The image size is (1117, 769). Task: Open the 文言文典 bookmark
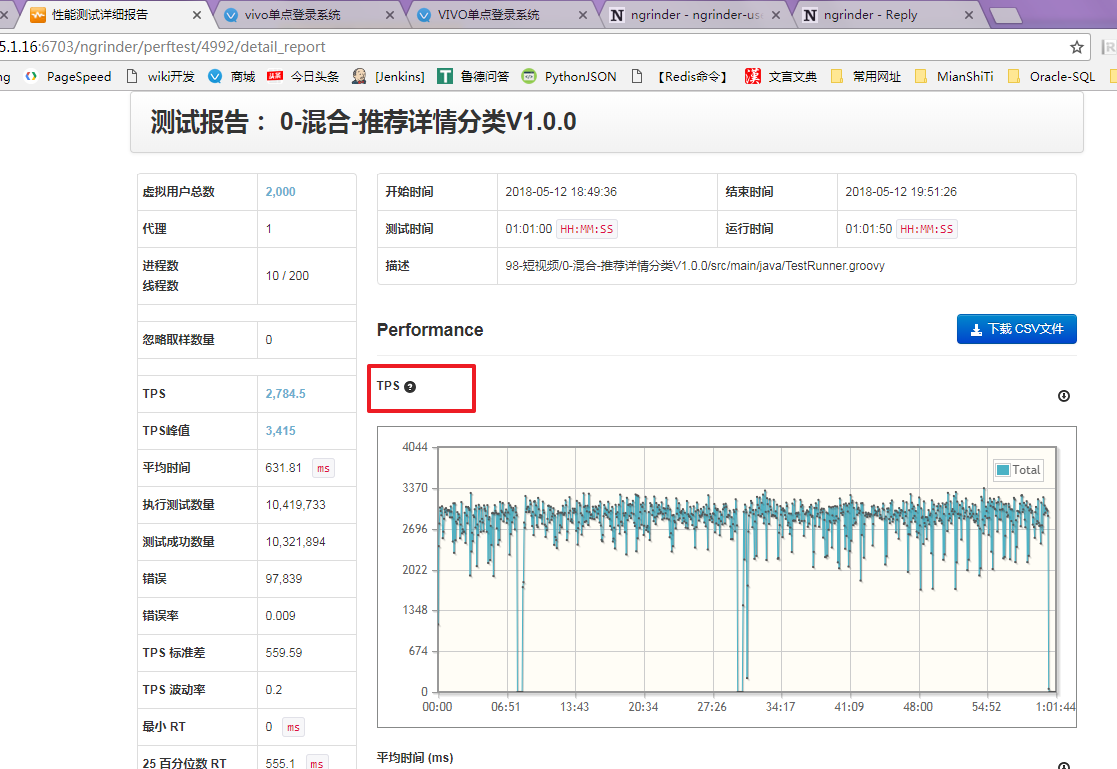(x=781, y=76)
